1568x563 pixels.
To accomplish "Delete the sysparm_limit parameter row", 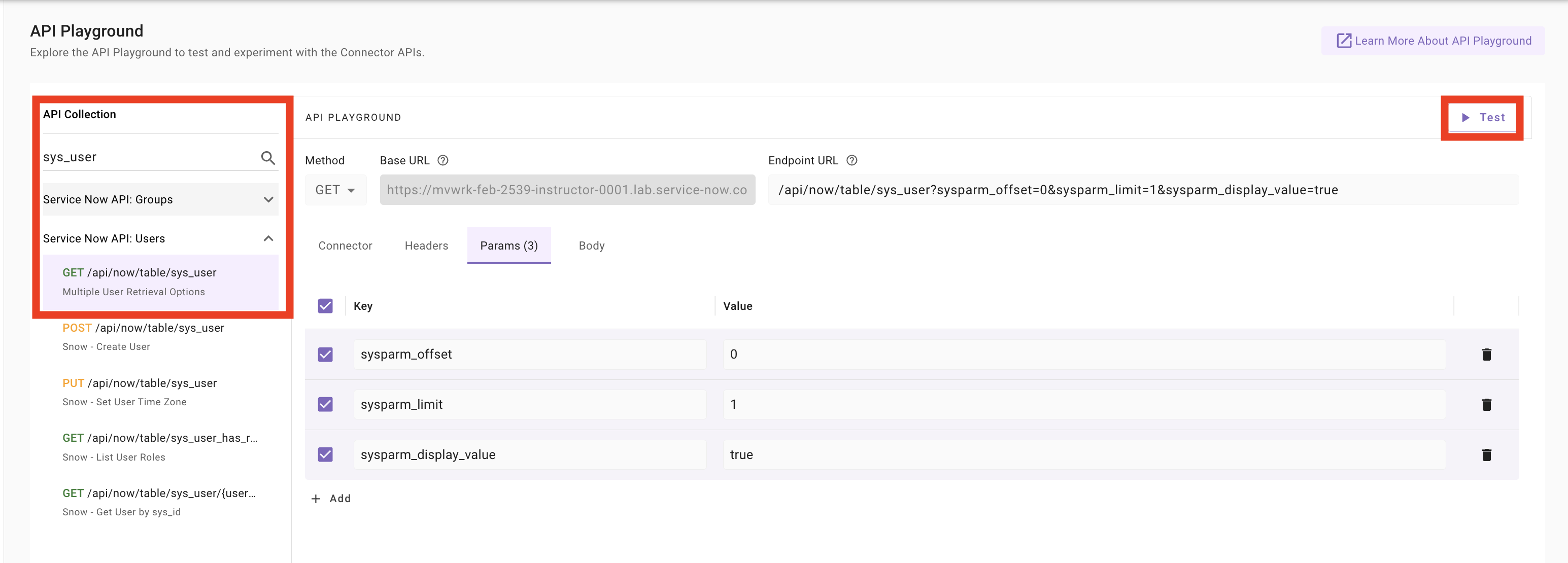I will point(1486,404).
